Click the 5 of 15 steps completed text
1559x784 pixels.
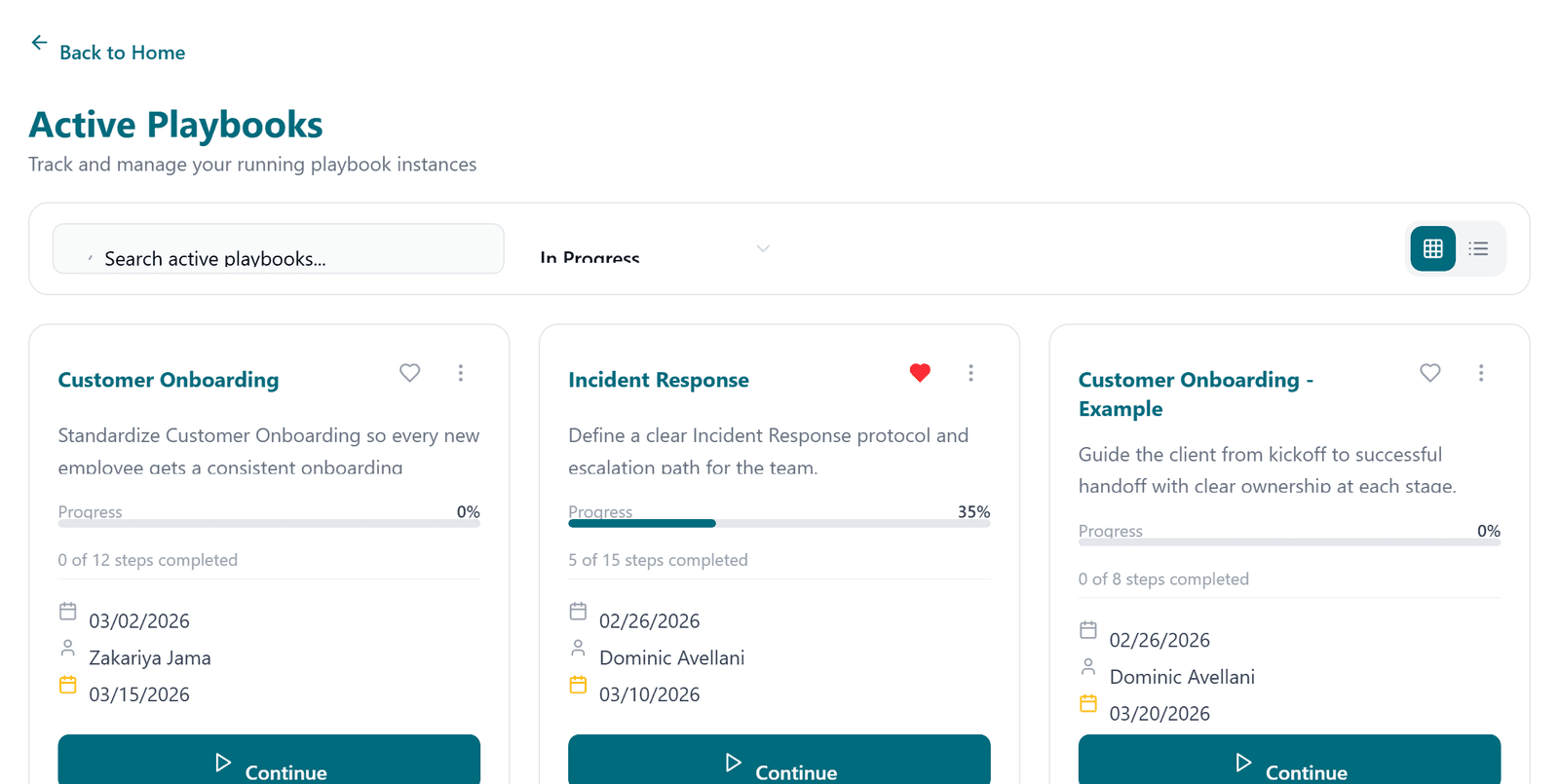[x=659, y=560]
